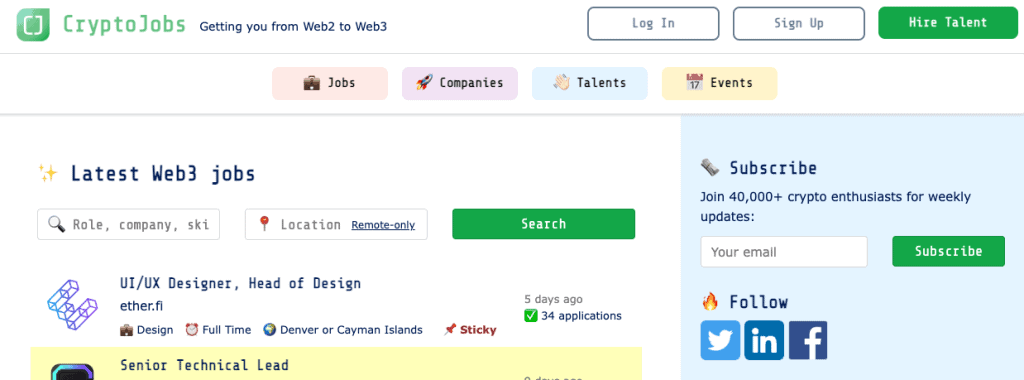Open the UI/UX Designer, Head of Design job
This screenshot has height=380, width=1024.
(x=240, y=284)
